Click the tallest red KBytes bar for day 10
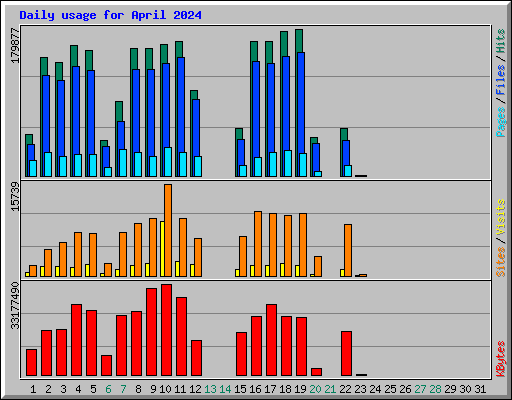The image size is (512, 400). (x=166, y=330)
